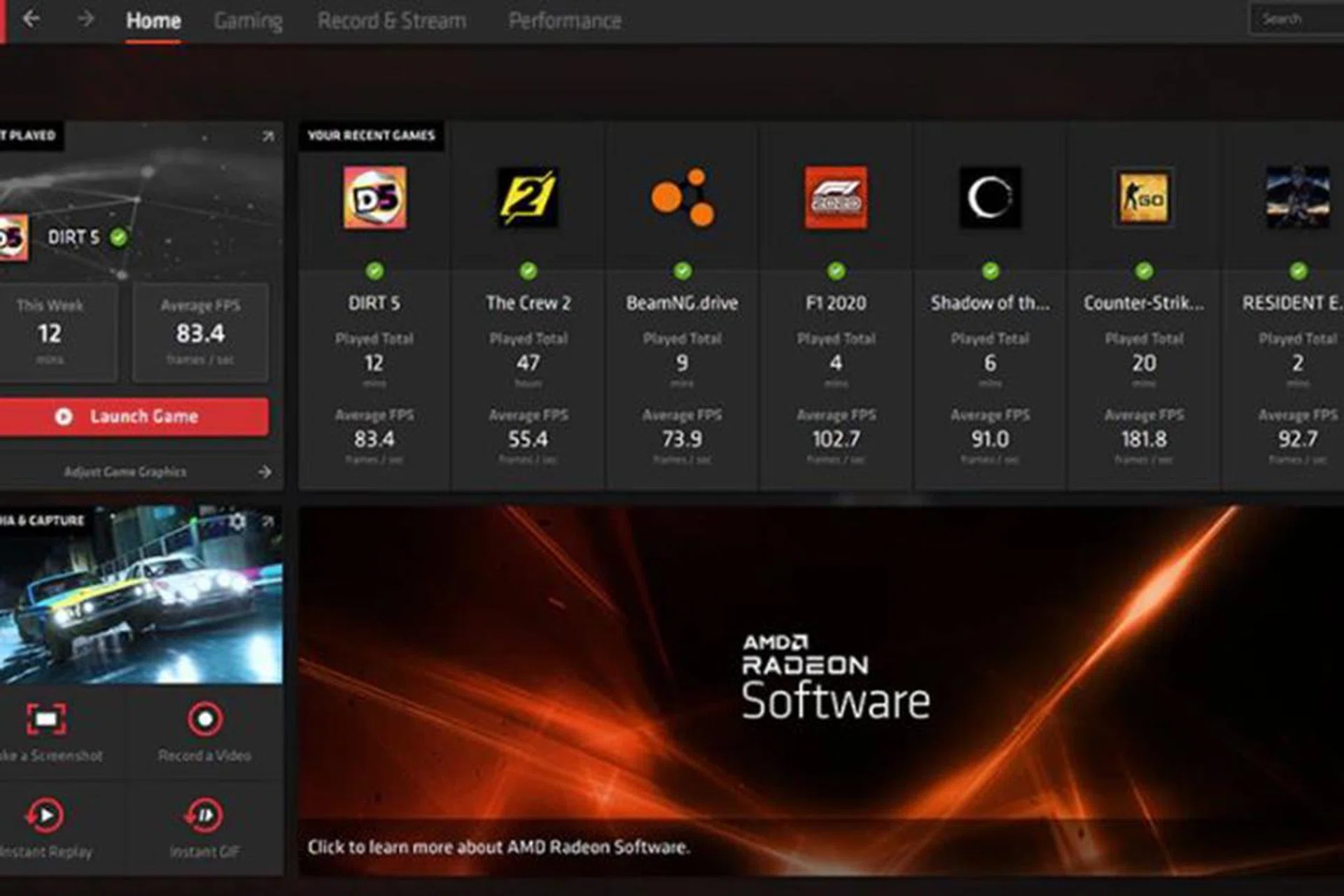
Task: Click learn more about AMD Radeon Software
Action: click(x=498, y=847)
